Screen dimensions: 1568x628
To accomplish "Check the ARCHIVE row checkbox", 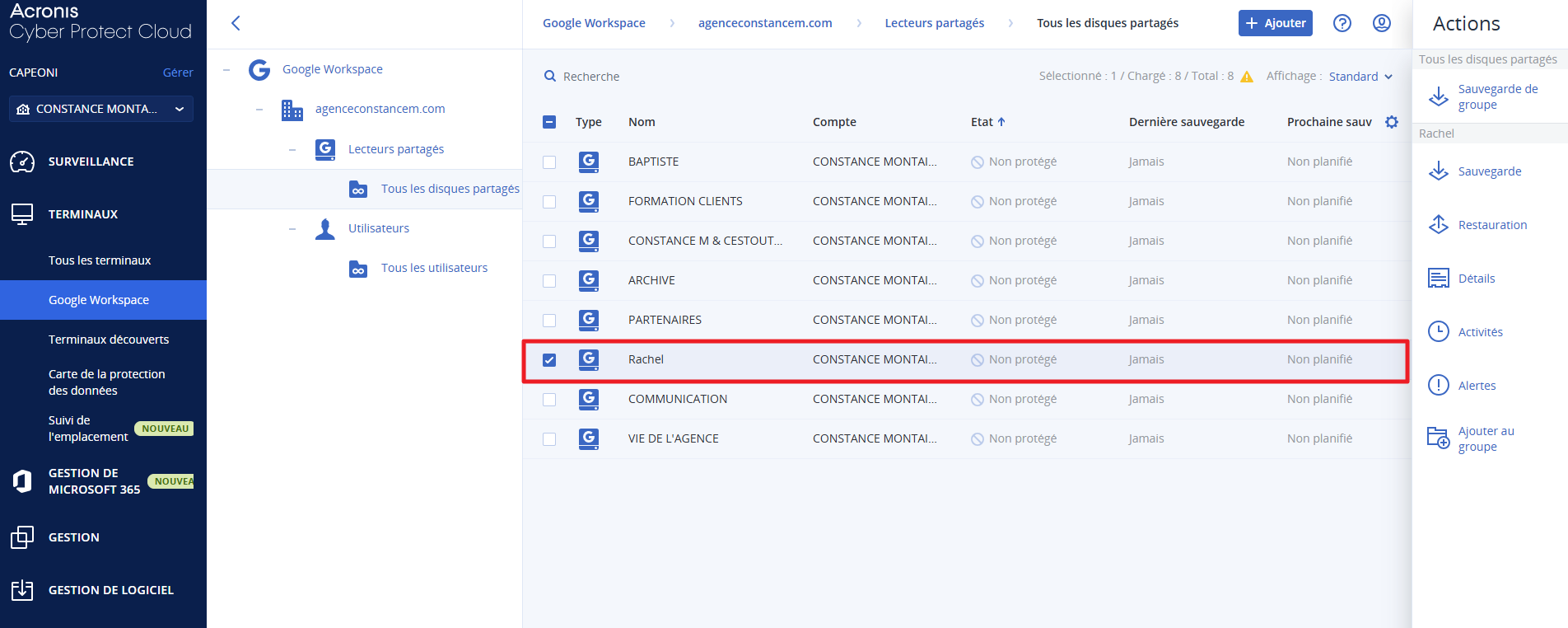I will pyautogui.click(x=549, y=281).
